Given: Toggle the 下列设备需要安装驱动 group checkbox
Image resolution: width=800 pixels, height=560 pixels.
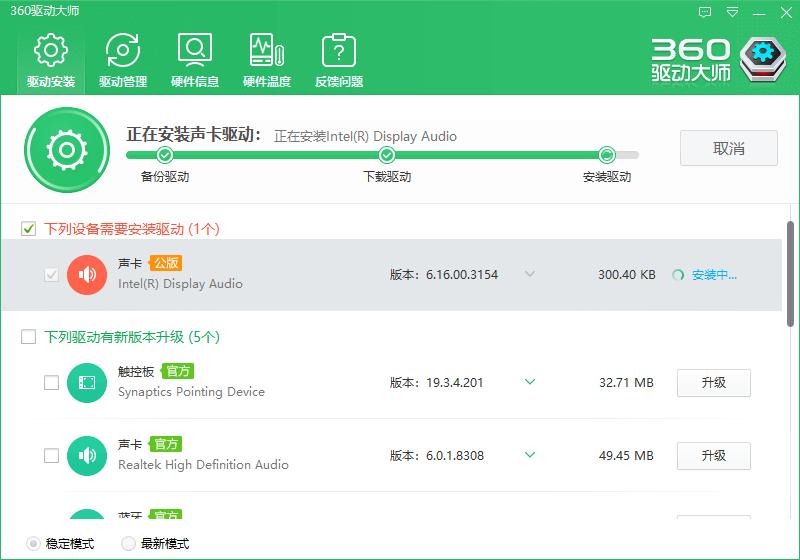Looking at the screenshot, I should [29, 229].
